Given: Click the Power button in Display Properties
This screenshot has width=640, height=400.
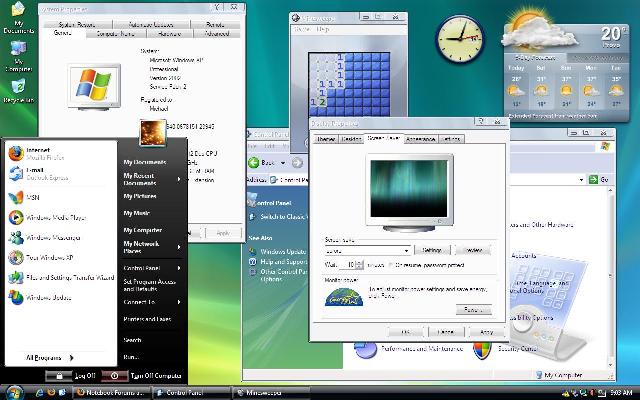Looking at the screenshot, I should coord(473,310).
